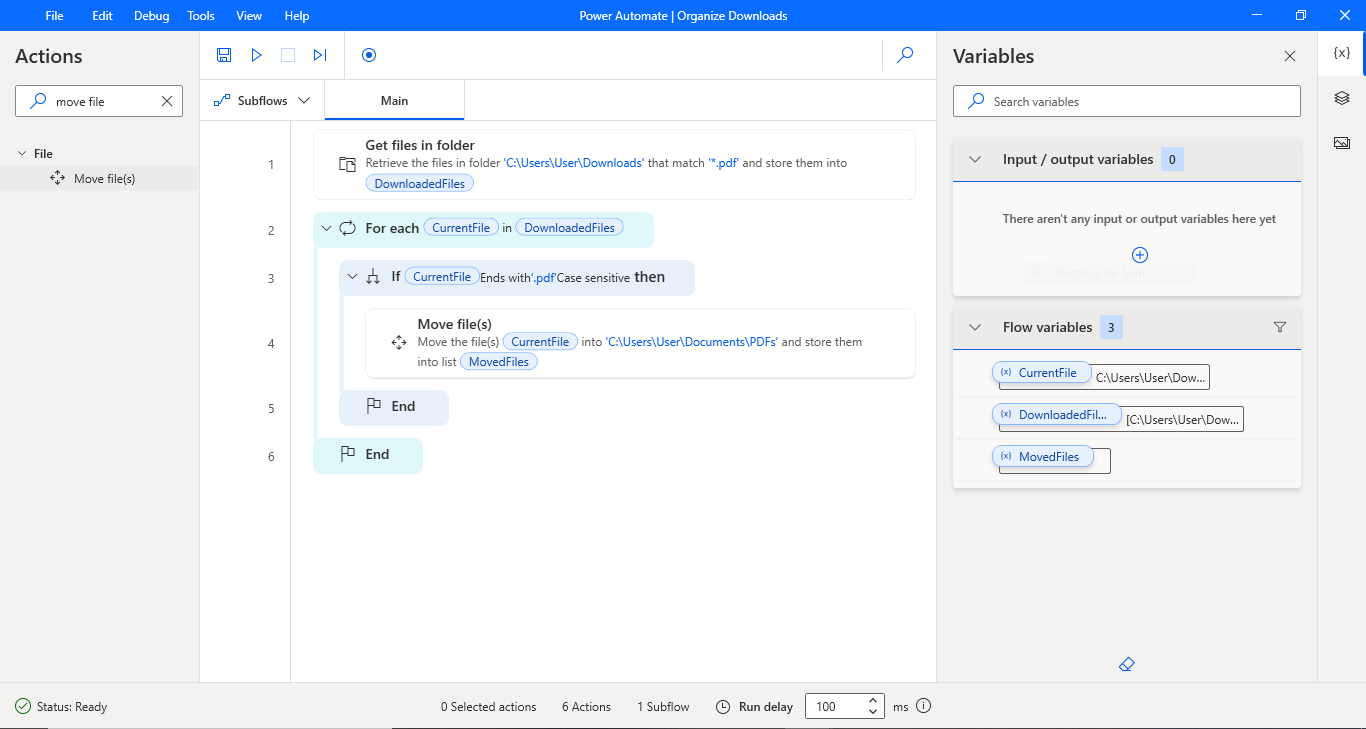Viewport: 1366px width, 729px height.
Task: Click the If condition branch icon
Action: click(374, 277)
